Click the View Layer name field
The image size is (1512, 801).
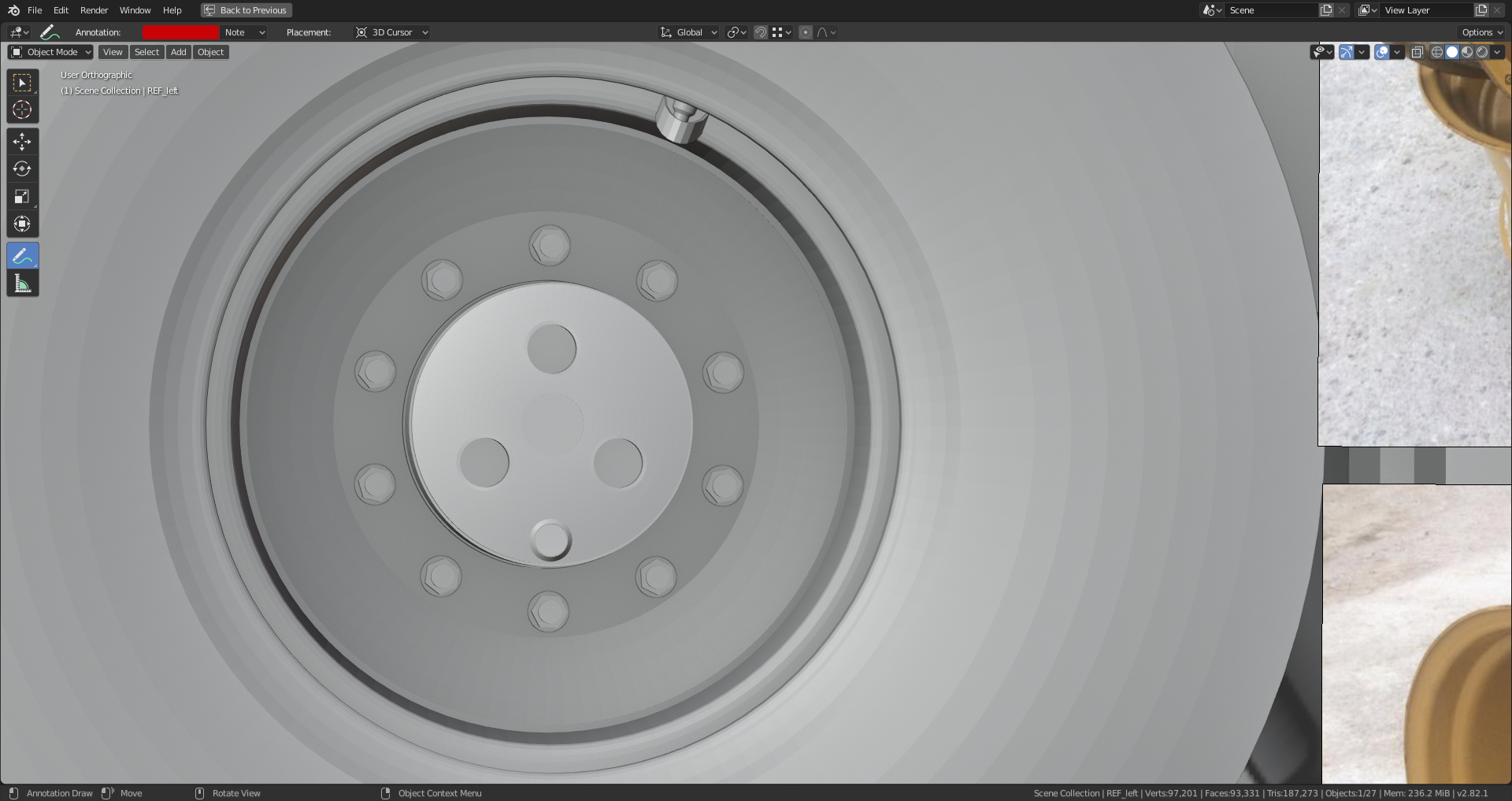1426,10
